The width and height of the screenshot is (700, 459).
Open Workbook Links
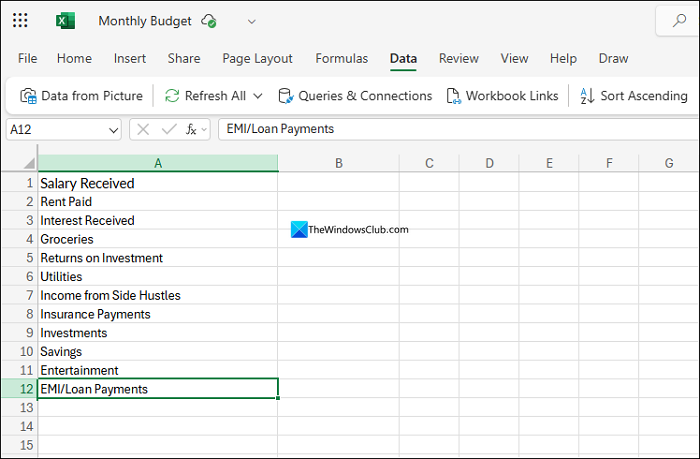(503, 96)
